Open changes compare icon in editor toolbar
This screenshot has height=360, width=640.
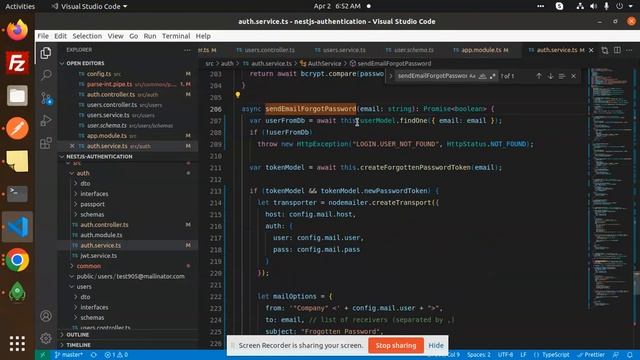[604, 50]
